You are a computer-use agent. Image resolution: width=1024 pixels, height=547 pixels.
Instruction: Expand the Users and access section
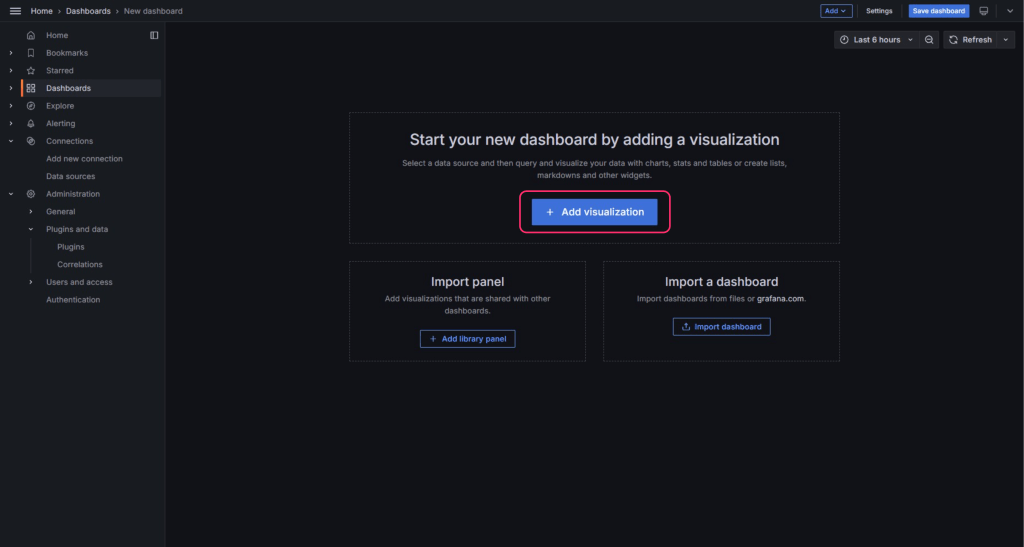pyautogui.click(x=31, y=282)
